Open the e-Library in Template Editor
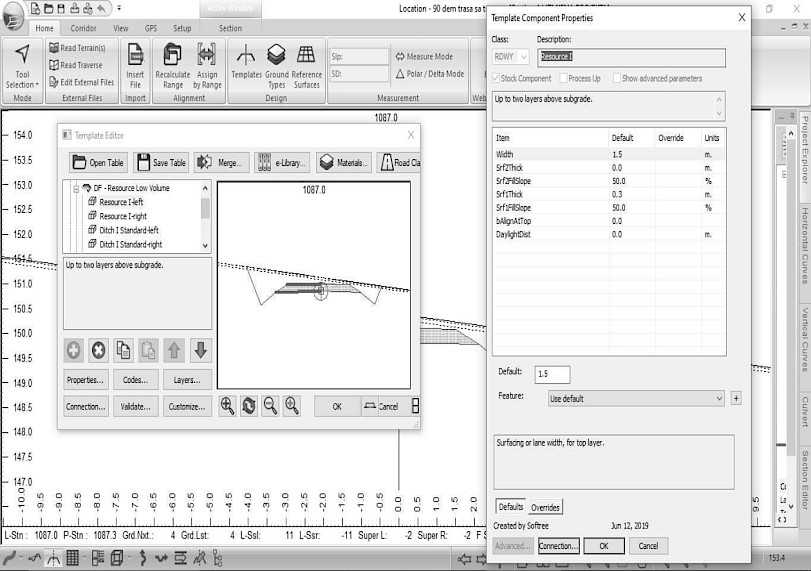Image resolution: width=811 pixels, height=571 pixels. click(281, 163)
